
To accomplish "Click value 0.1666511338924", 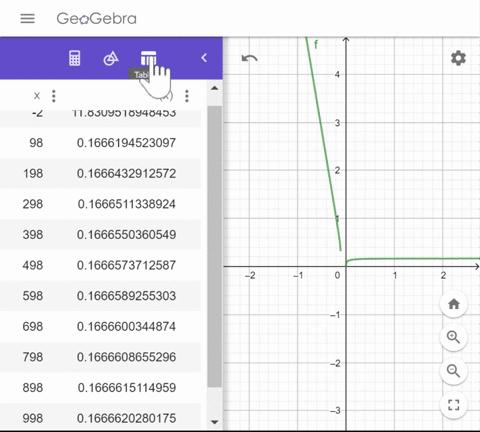I will (126, 204).
